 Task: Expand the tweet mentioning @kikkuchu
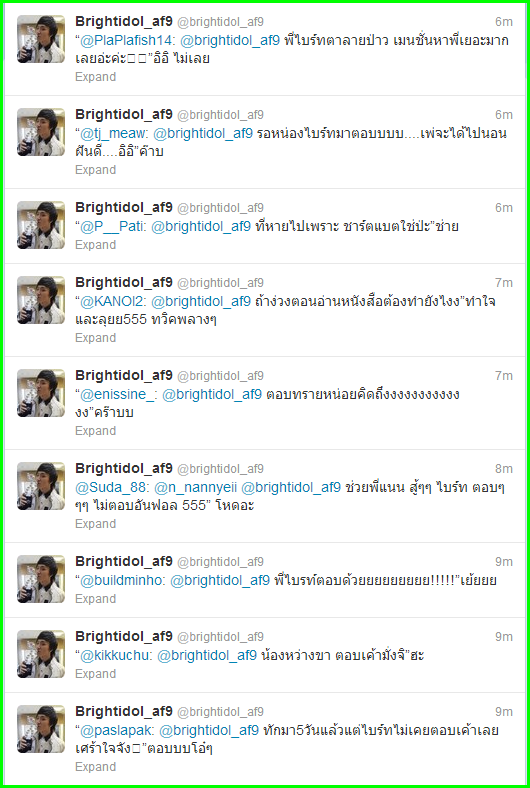click(x=95, y=673)
